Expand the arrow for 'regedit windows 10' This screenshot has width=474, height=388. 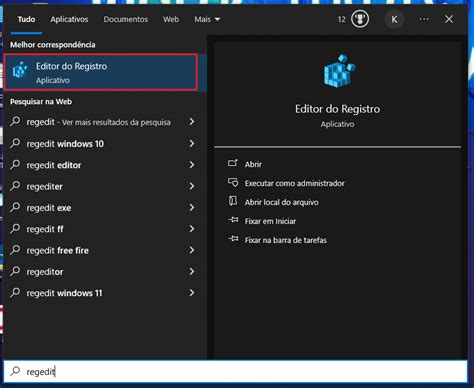(192, 143)
